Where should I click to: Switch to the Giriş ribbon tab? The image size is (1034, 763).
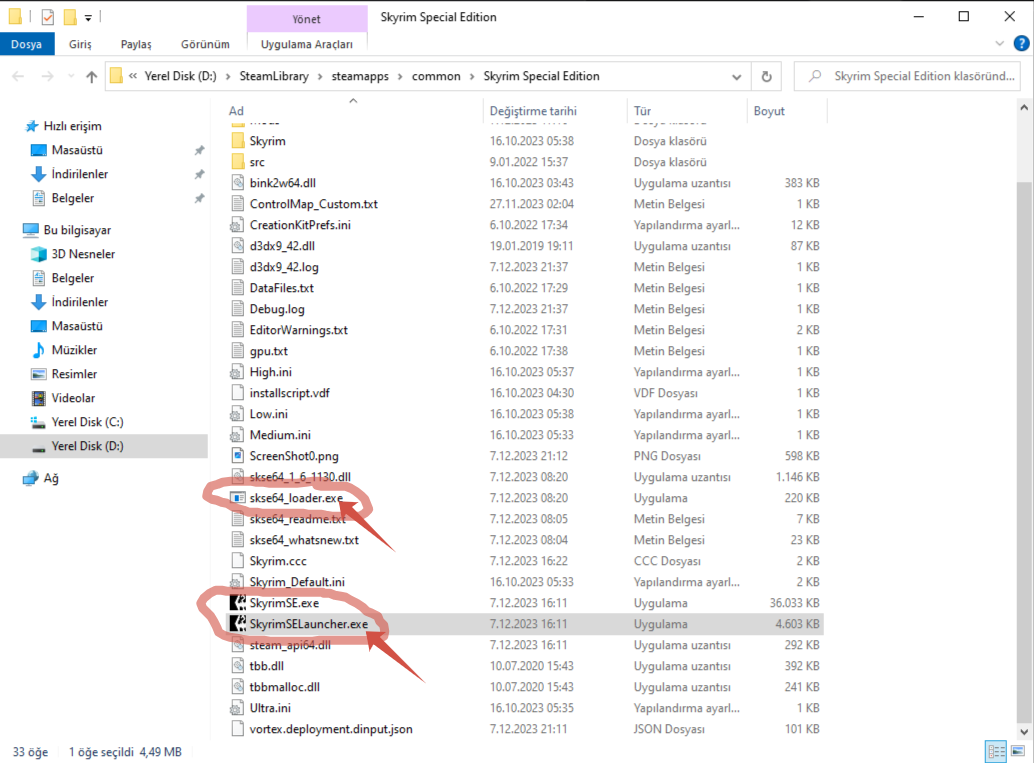(80, 44)
